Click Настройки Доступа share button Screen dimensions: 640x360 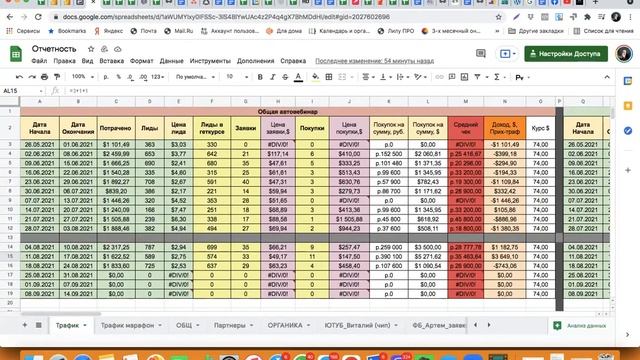coord(566,53)
